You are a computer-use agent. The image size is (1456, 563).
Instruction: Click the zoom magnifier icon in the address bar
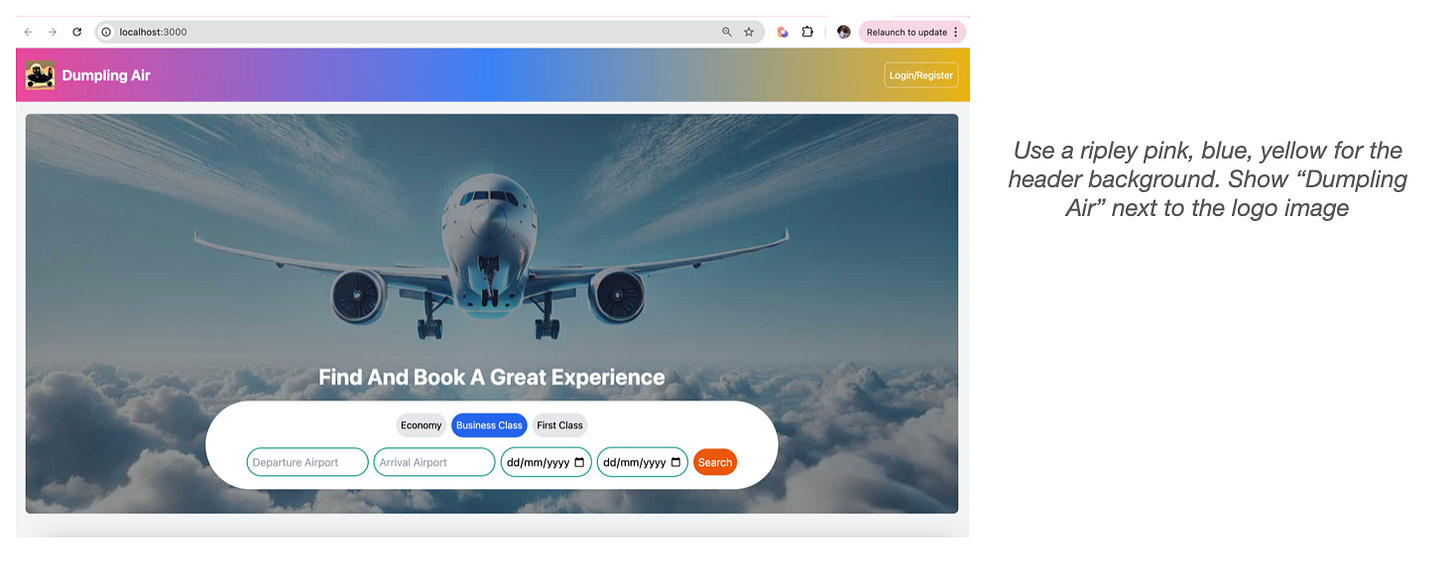(x=727, y=32)
